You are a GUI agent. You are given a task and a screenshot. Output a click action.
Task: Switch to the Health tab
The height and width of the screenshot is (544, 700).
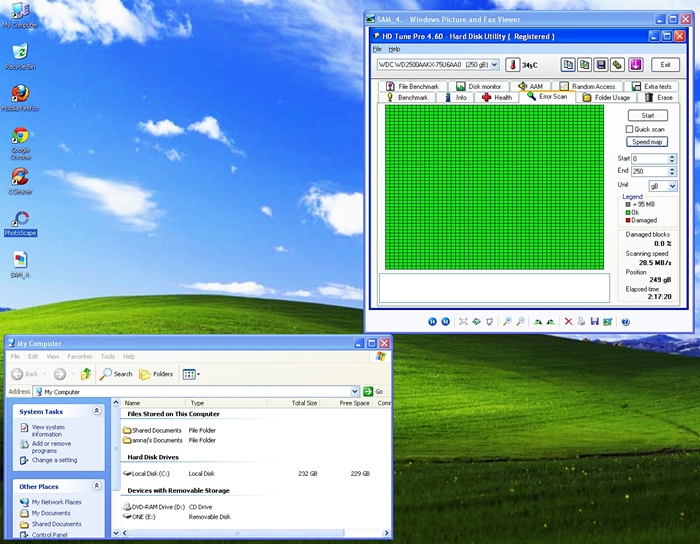(497, 97)
